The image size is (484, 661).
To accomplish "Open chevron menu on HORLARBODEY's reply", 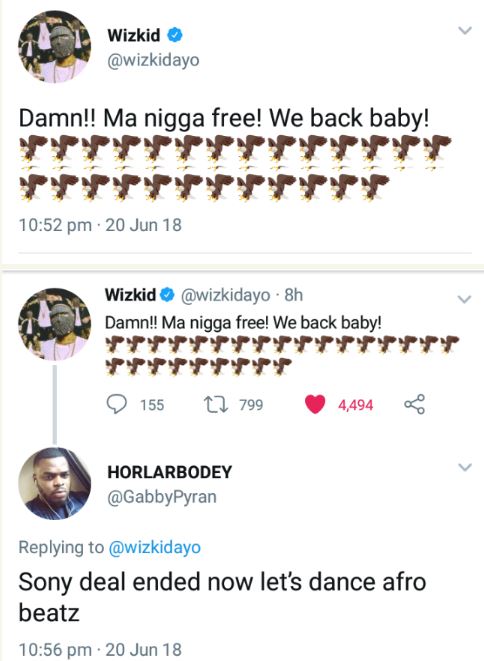I will click(465, 467).
